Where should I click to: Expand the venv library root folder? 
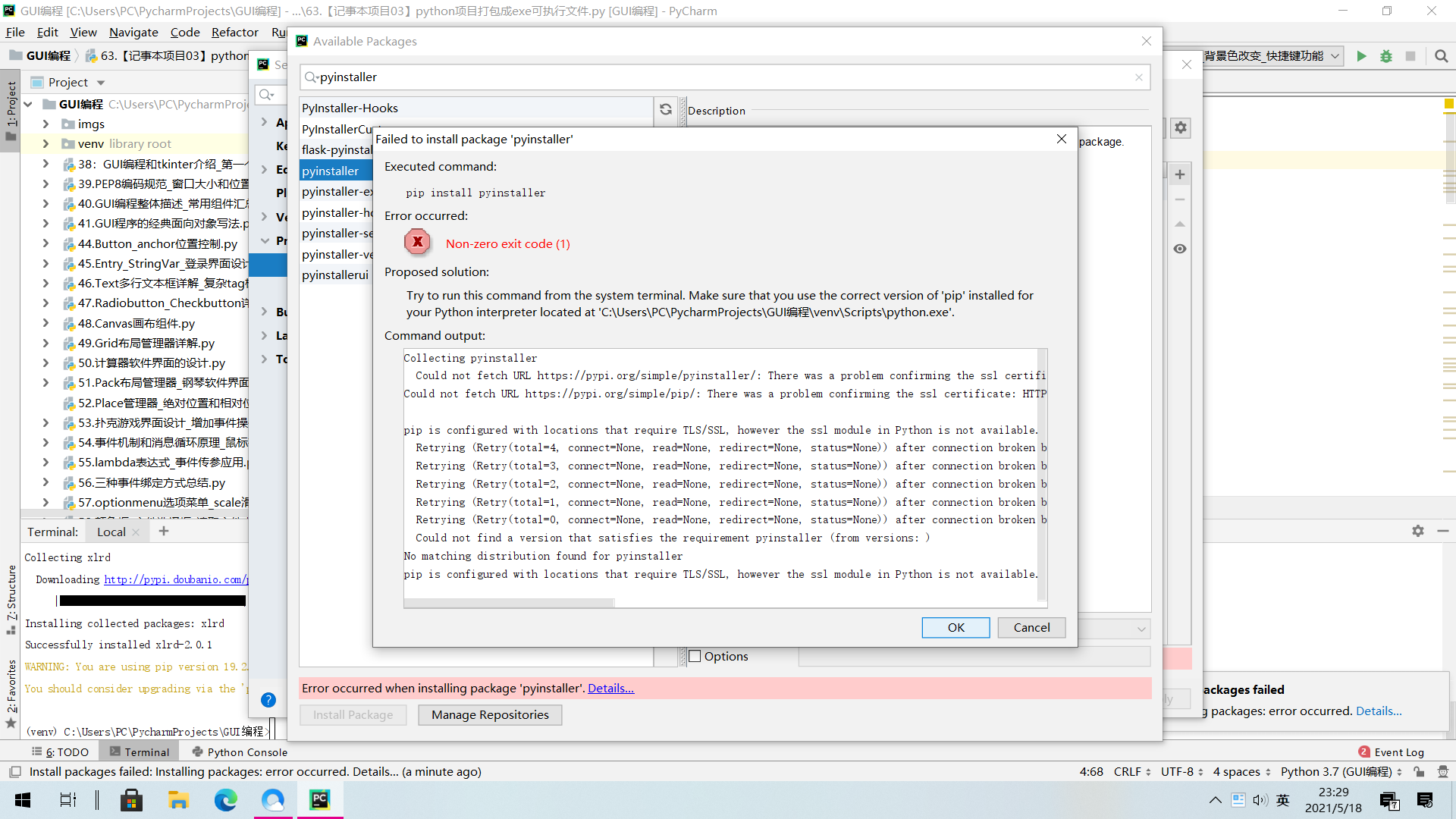pos(45,144)
